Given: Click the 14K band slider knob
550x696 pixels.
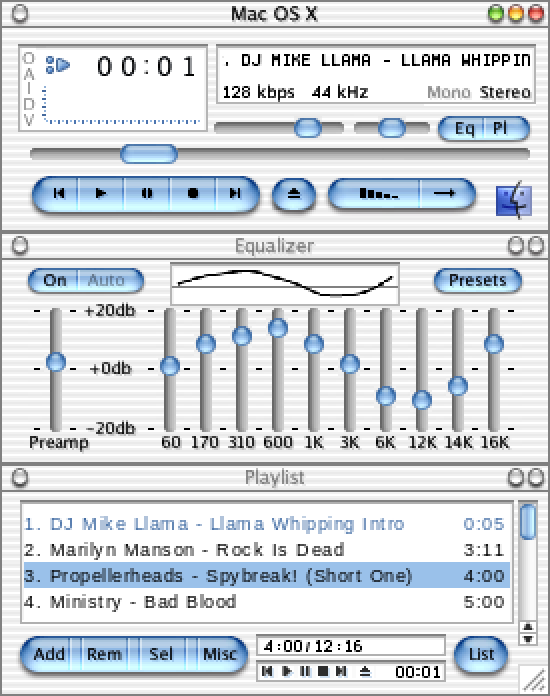Looking at the screenshot, I should (458, 386).
